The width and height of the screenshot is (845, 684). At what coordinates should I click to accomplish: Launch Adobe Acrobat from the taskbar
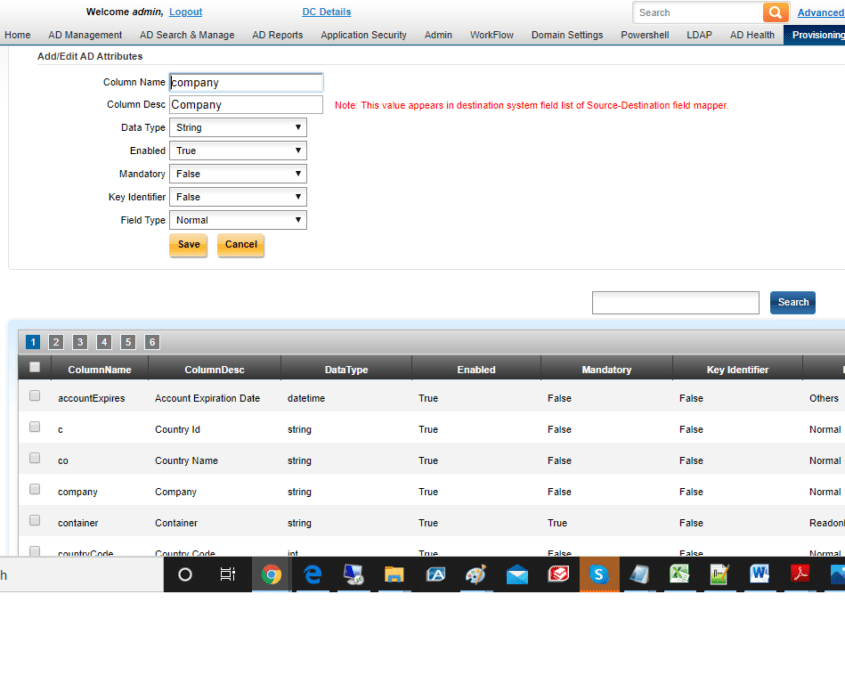pos(802,574)
